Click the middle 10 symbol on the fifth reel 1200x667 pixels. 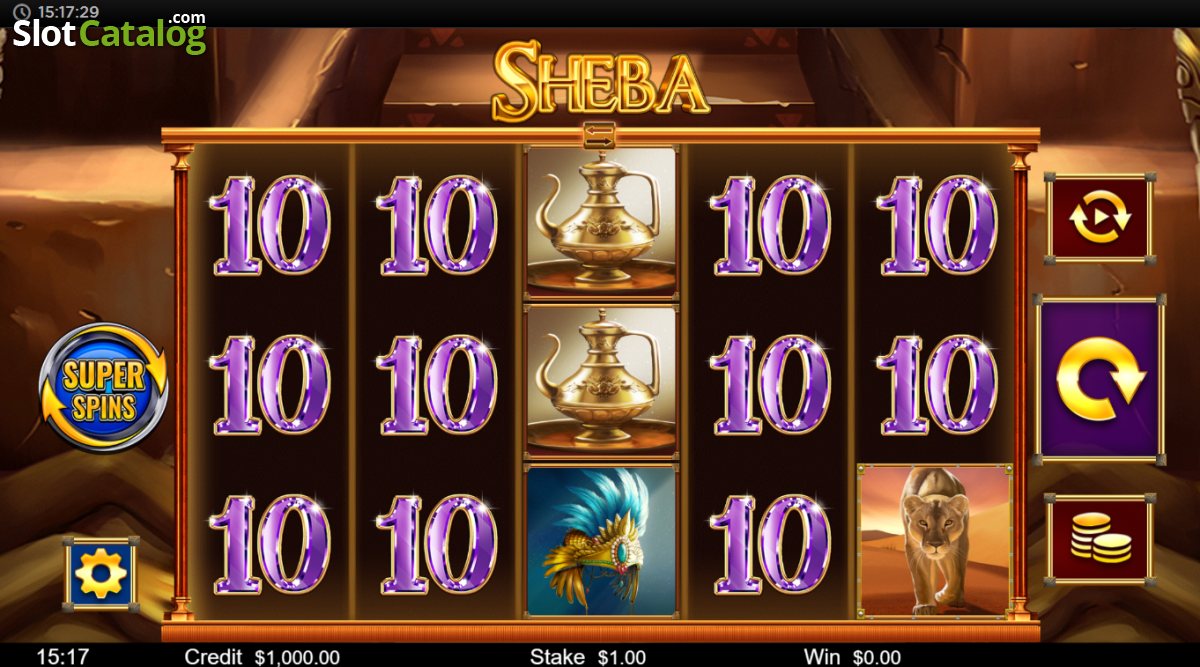(937, 384)
